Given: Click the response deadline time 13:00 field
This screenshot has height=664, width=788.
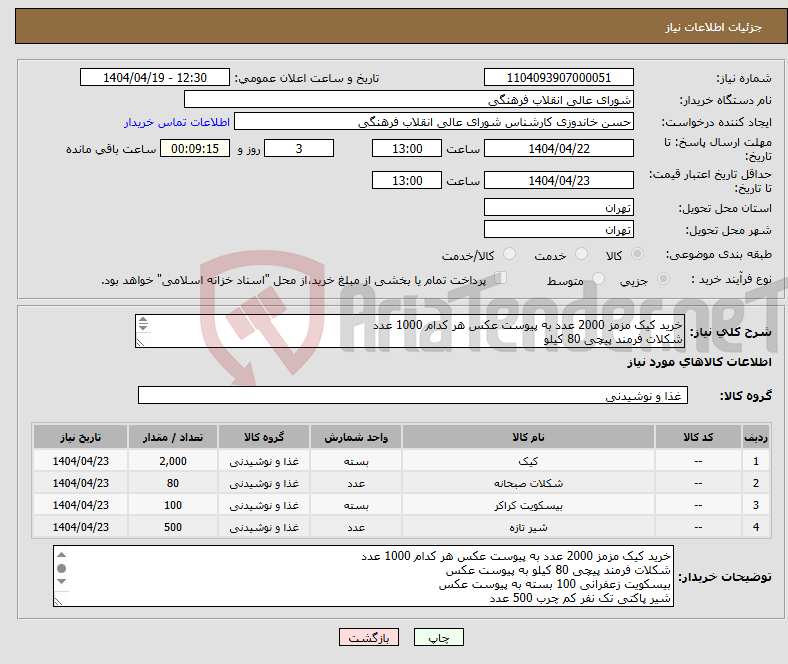Looking at the screenshot, I should (x=407, y=148).
